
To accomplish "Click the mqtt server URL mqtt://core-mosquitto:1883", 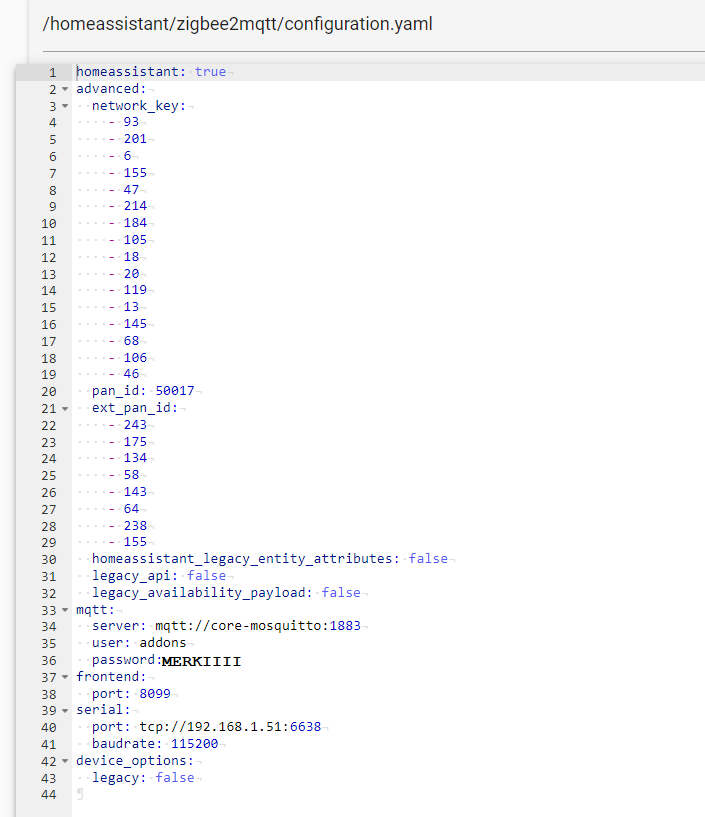I will pyautogui.click(x=262, y=626).
